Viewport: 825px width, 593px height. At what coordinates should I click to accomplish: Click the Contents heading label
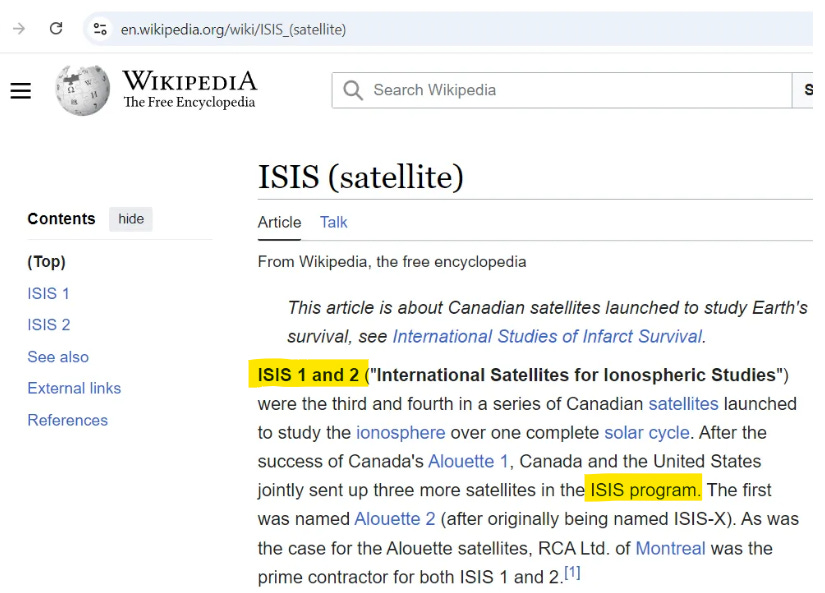click(x=61, y=219)
